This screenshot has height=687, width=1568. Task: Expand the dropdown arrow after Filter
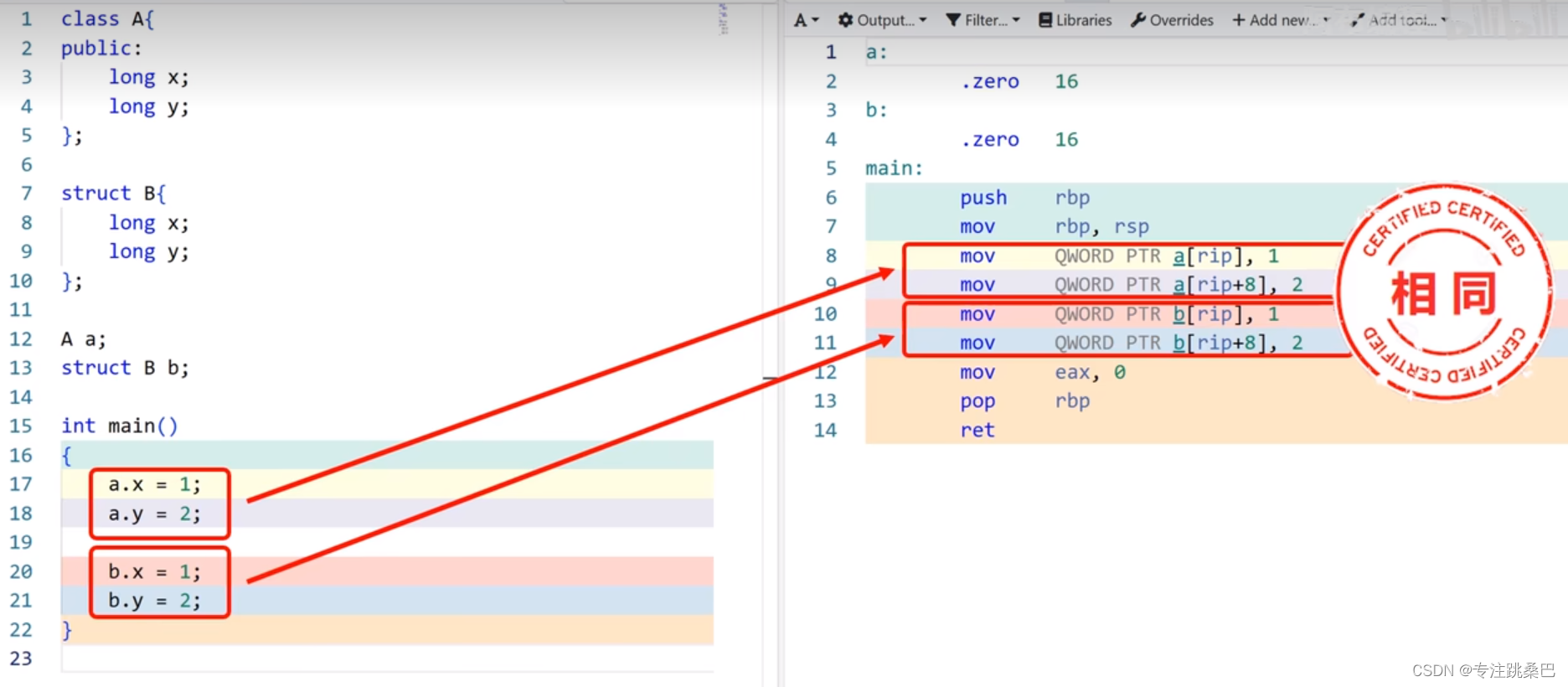1016,20
